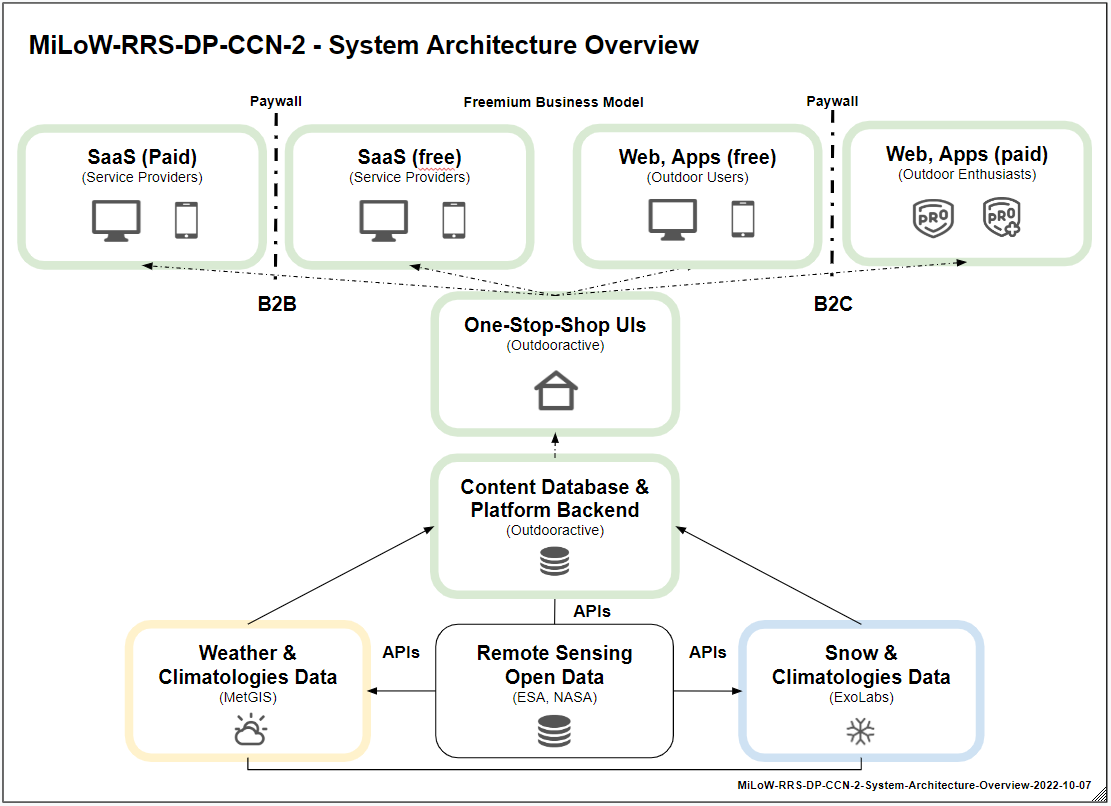This screenshot has width=1111, height=806.
Task: Click (Service Providers) under SaaS (free)
Action: click(410, 177)
